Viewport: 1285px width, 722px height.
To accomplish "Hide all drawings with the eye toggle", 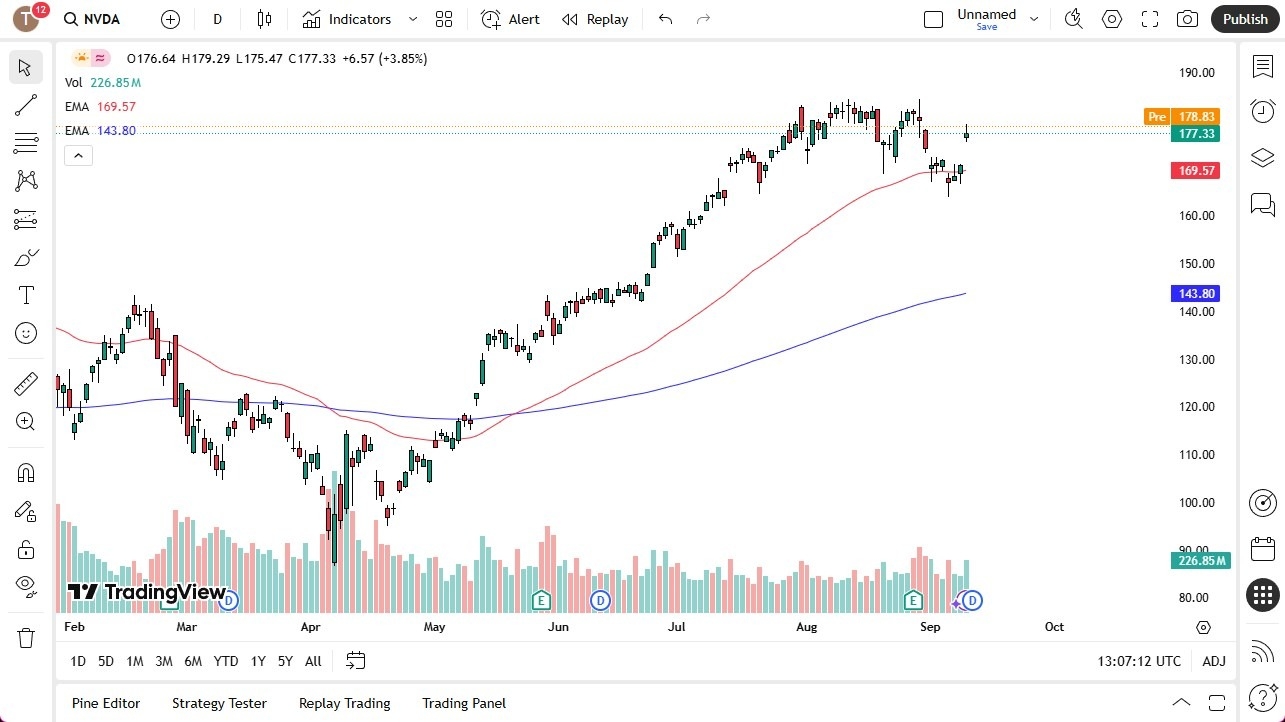I will coord(25,585).
